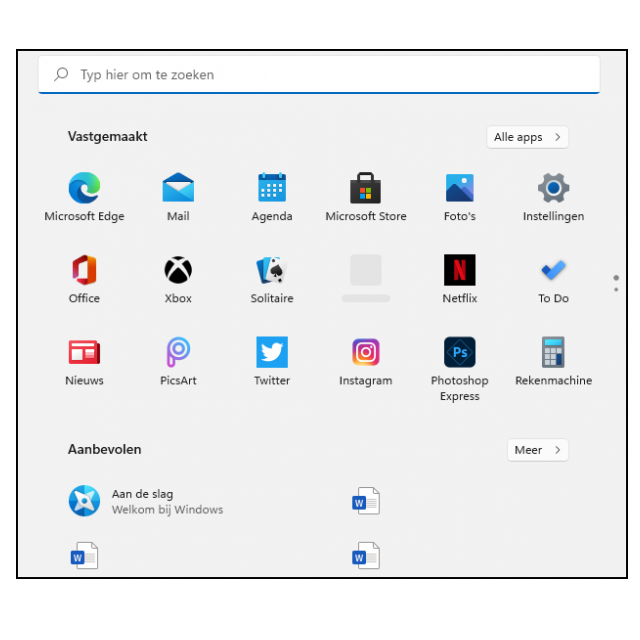Open the Rekenmachine calculator

pos(553,362)
